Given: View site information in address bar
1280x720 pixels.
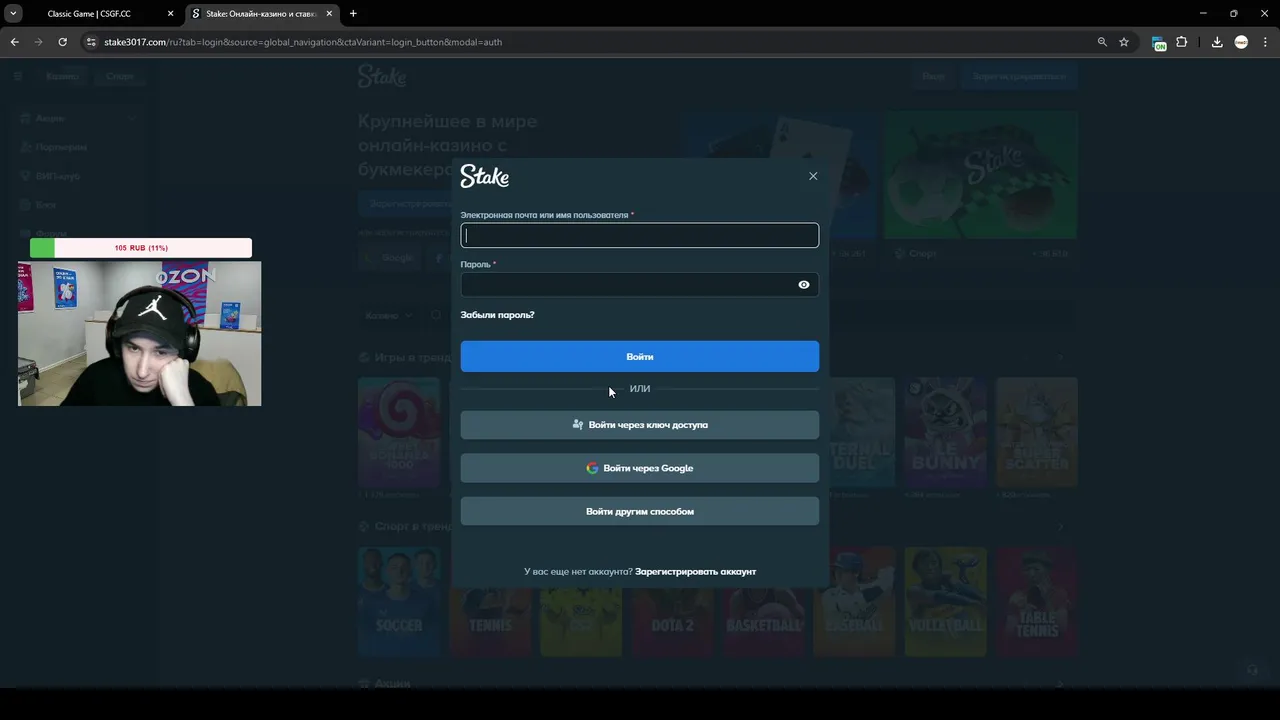Looking at the screenshot, I should pos(91,42).
